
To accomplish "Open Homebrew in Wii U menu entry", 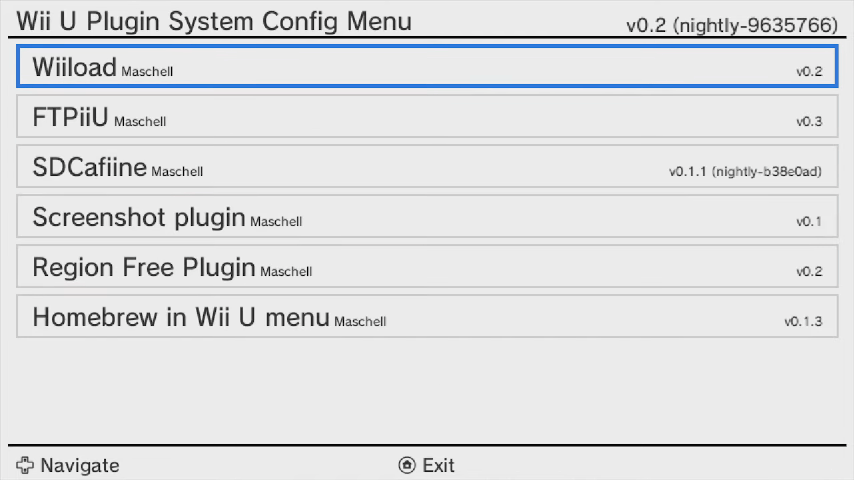I will [427, 317].
